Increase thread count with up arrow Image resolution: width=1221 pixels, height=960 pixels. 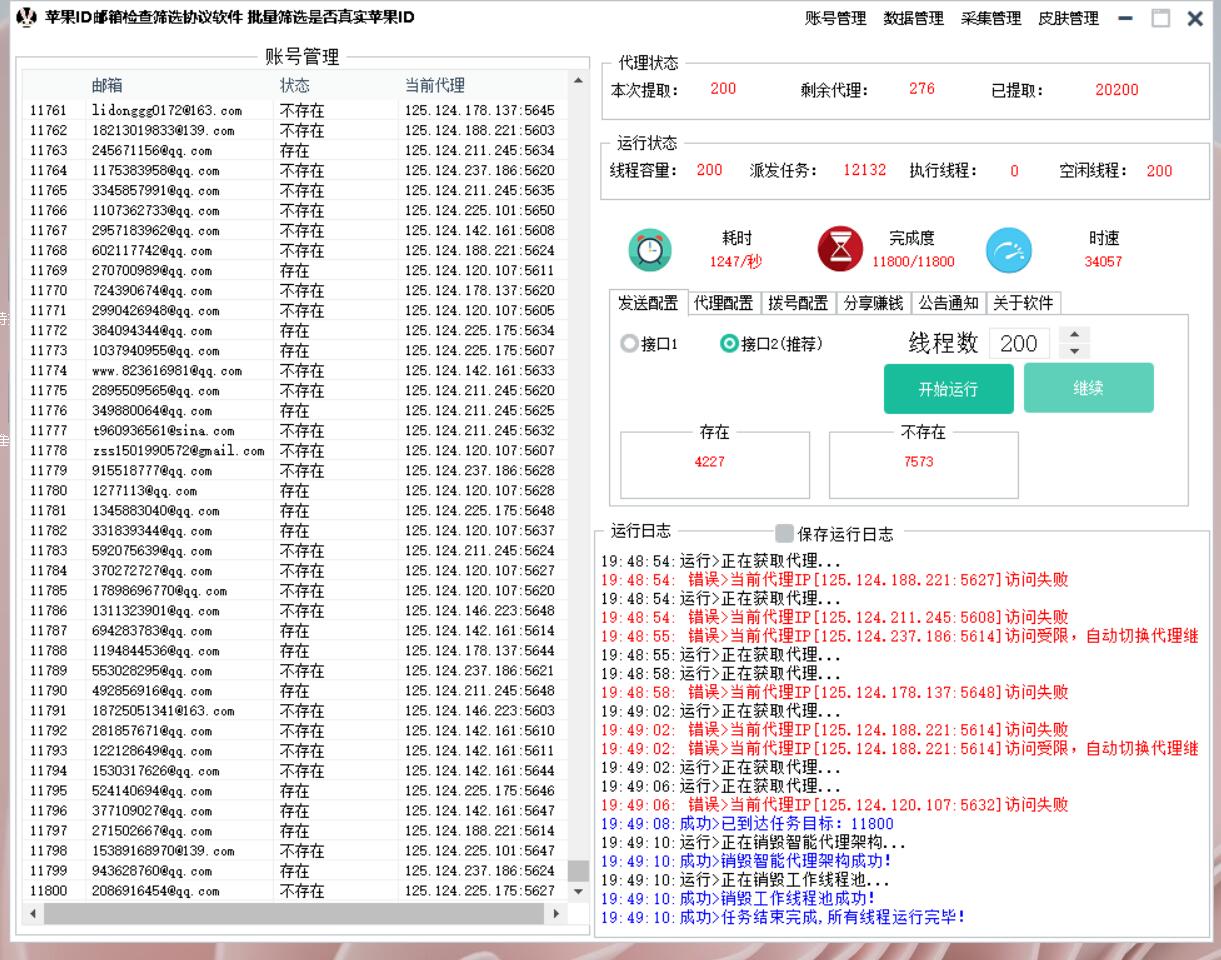coord(1074,335)
